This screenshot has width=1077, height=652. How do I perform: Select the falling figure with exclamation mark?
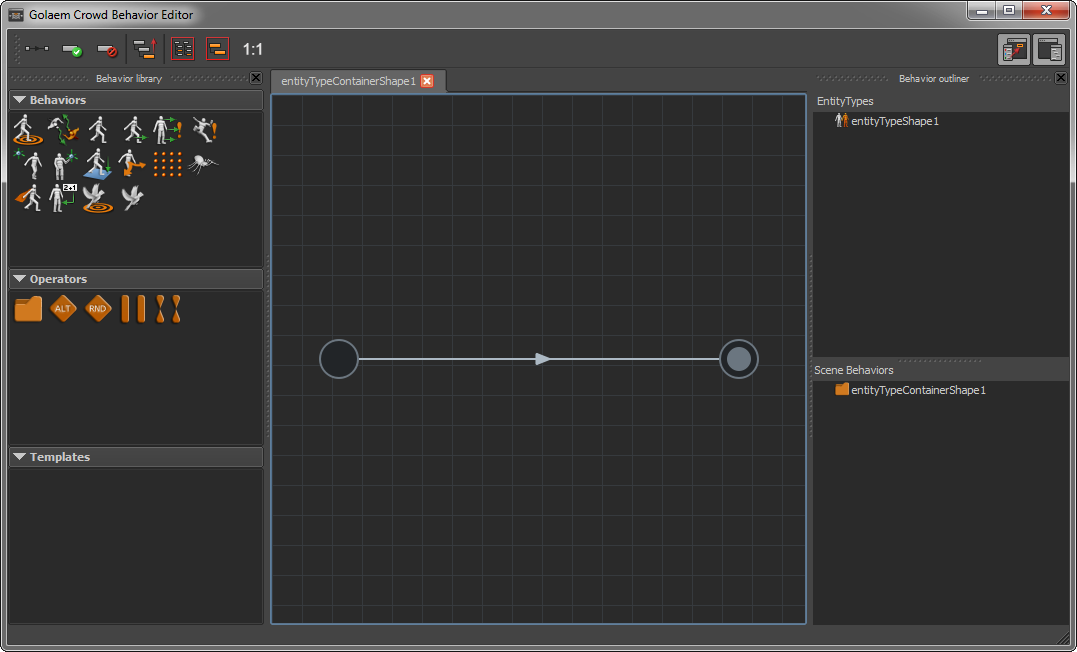coord(204,129)
